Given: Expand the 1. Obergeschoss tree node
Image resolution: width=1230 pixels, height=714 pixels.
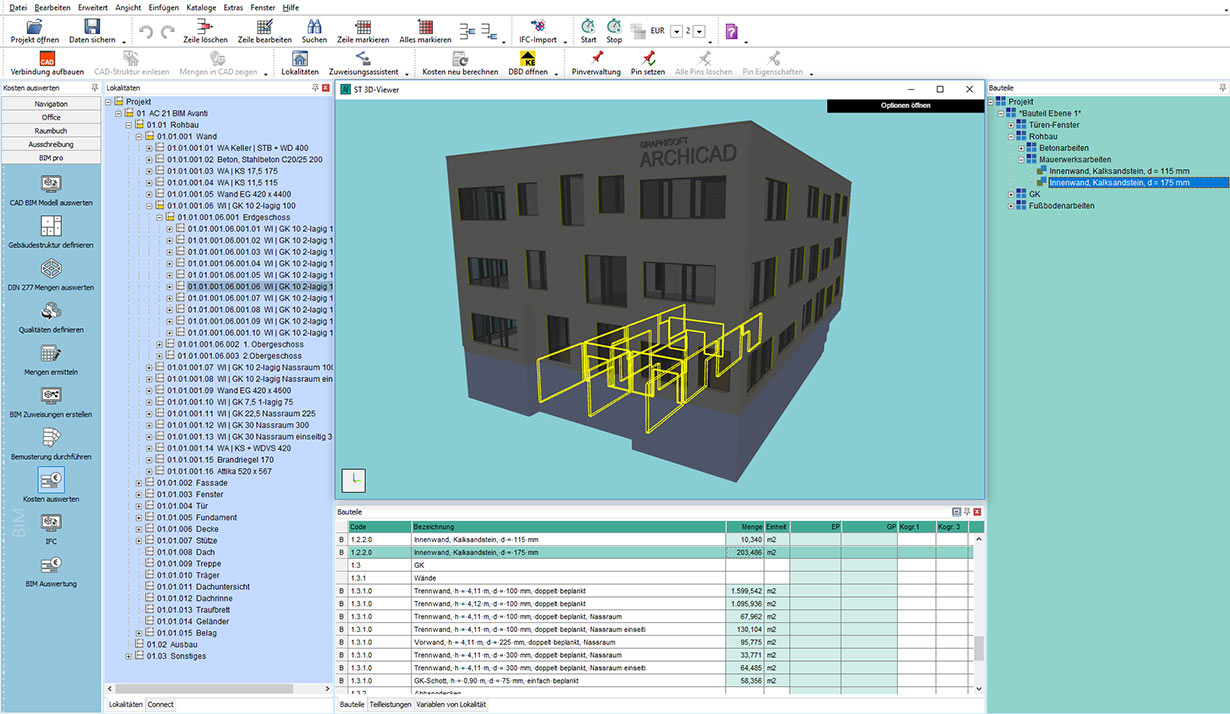Looking at the screenshot, I should [x=160, y=344].
